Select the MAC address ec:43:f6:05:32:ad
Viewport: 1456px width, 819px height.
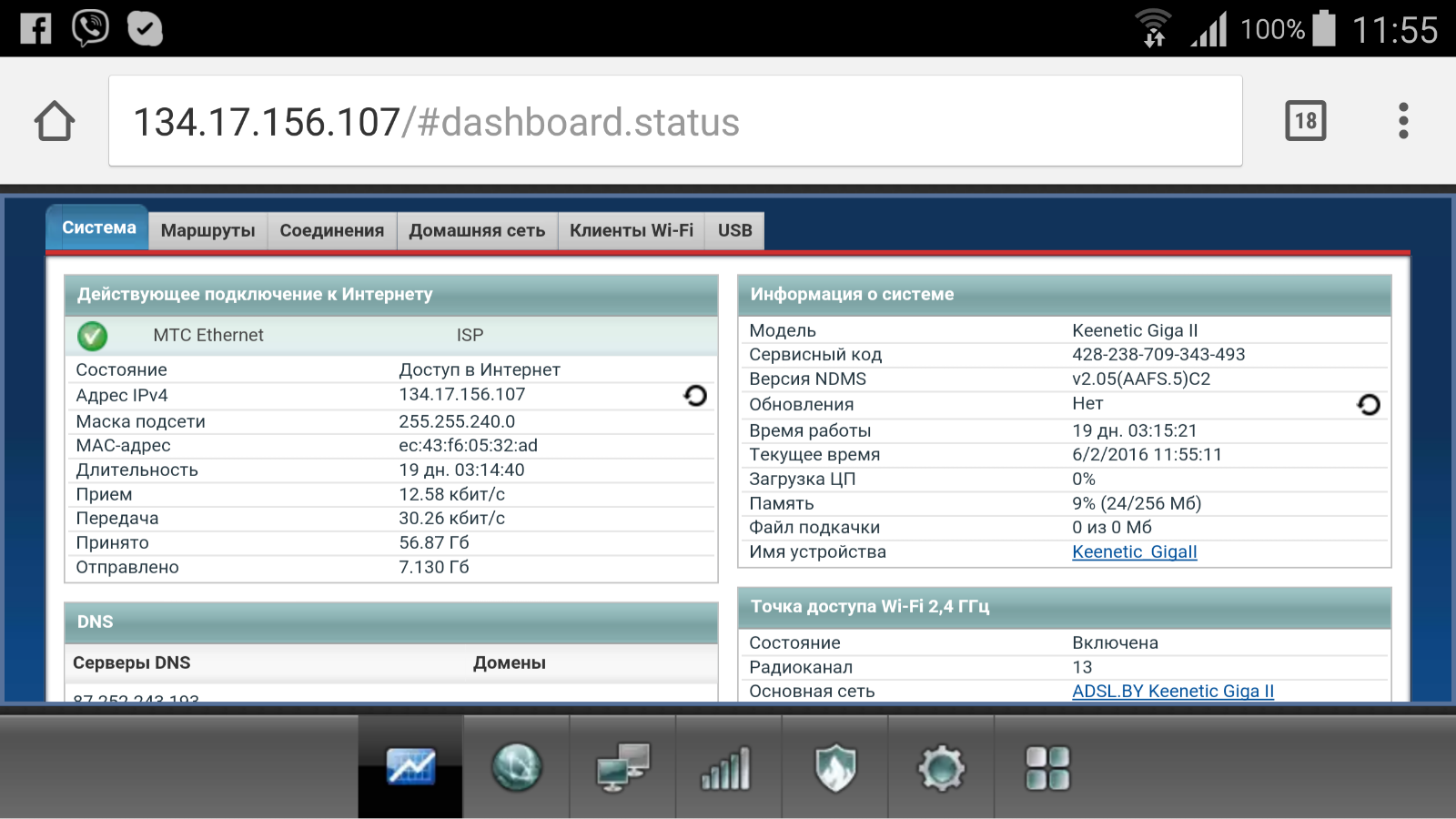[469, 445]
